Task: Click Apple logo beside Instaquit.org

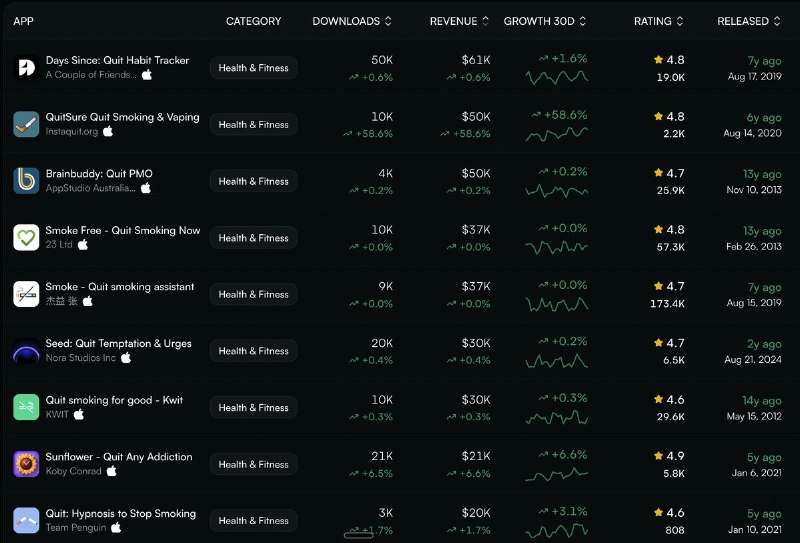Action: (x=108, y=131)
